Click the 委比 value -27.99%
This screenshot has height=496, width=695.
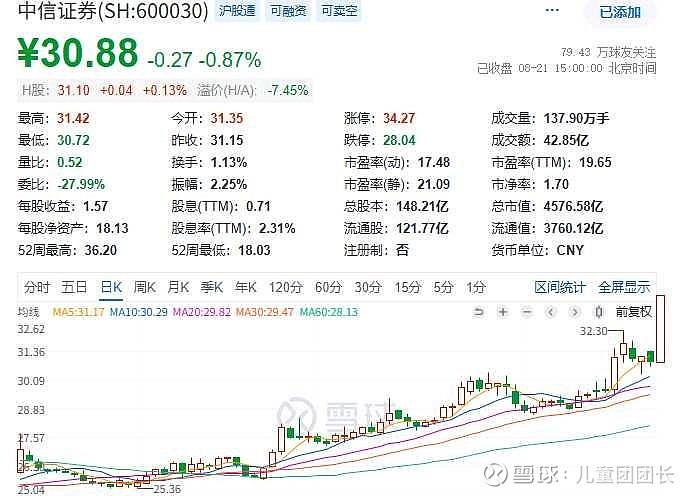(81, 184)
